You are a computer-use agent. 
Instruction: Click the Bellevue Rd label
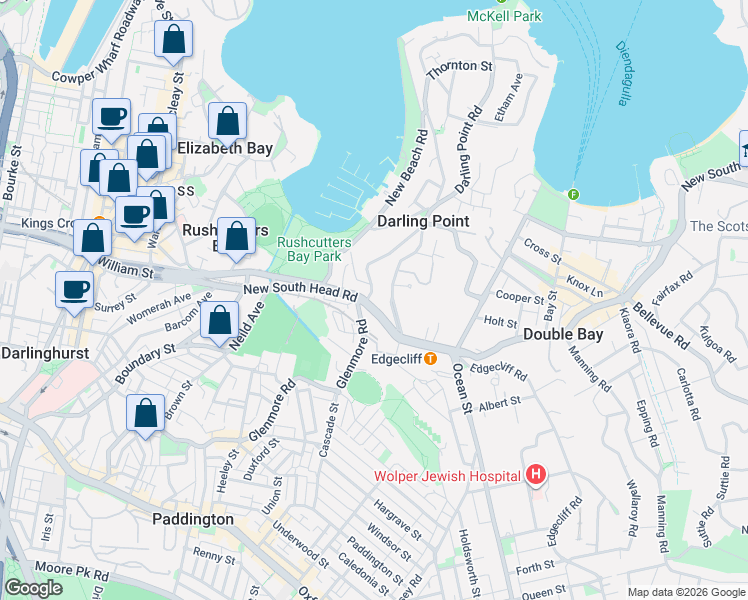(661, 326)
